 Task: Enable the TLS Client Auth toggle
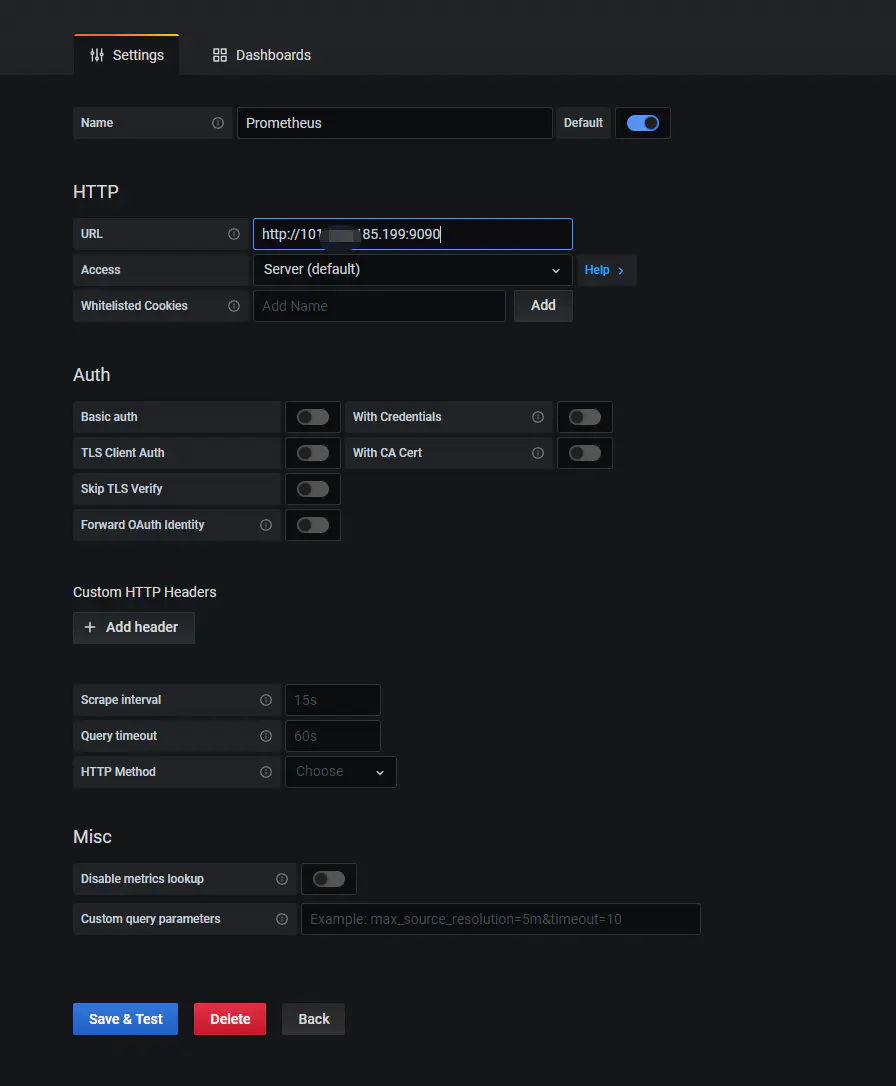313,453
